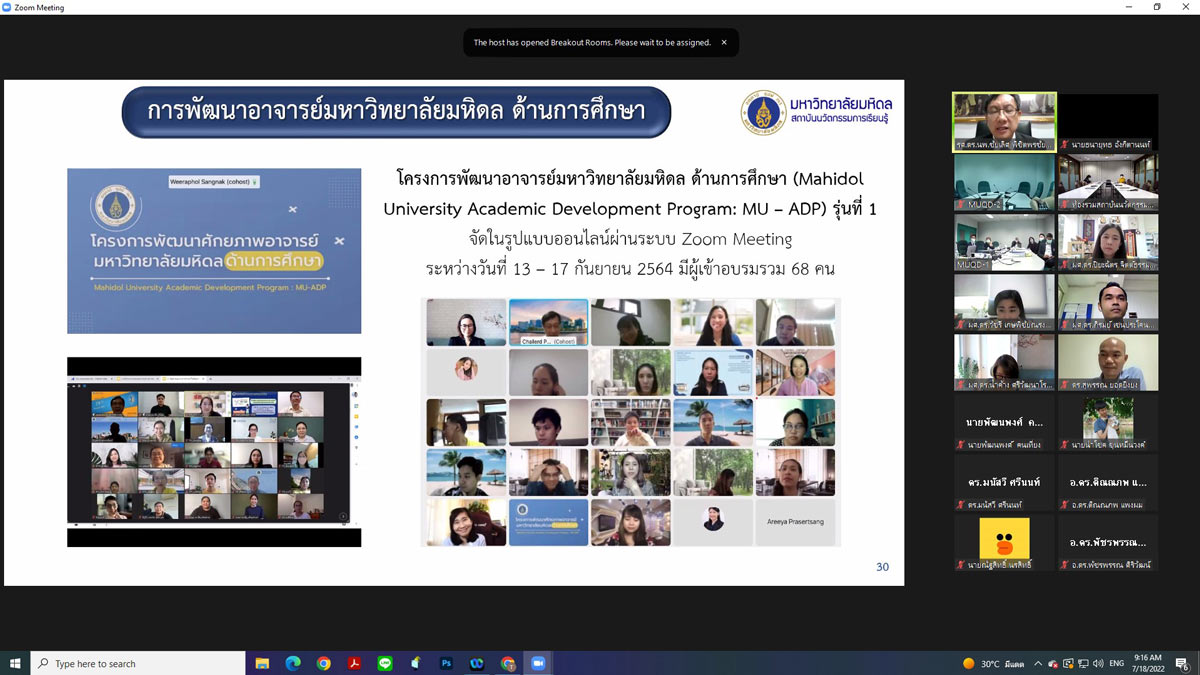Open the clock showing 9:16 AM
The image size is (1200, 675).
[x=1149, y=663]
